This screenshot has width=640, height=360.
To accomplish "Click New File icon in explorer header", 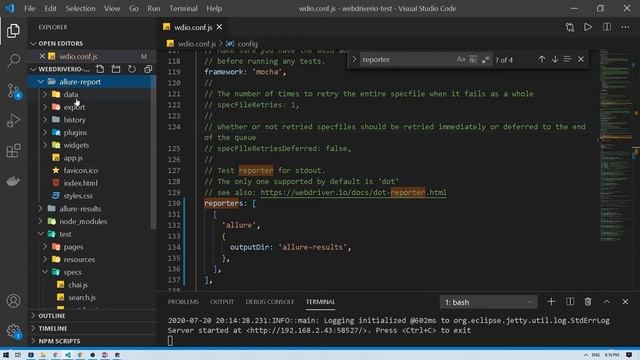I will pyautogui.click(x=100, y=69).
